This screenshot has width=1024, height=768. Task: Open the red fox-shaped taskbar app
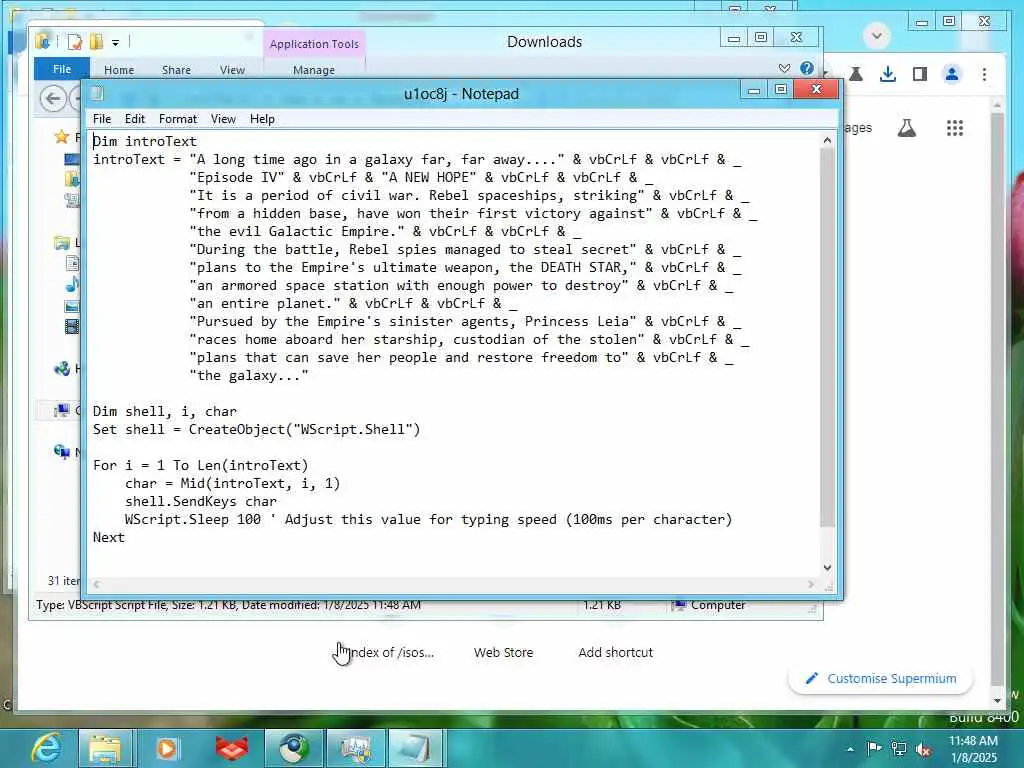(x=232, y=748)
